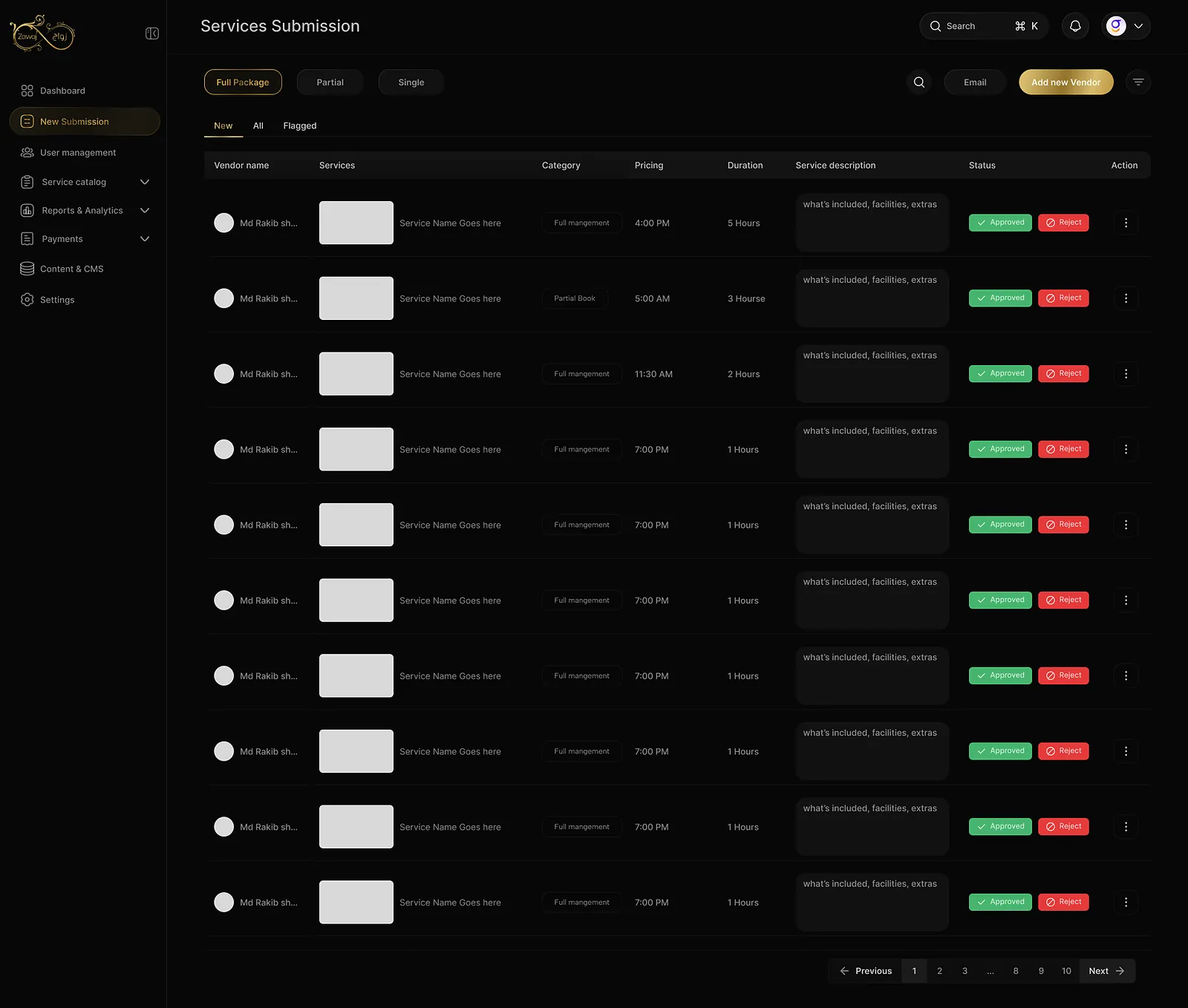The image size is (1188, 1008).
Task: Select the Single filter
Action: 411,82
